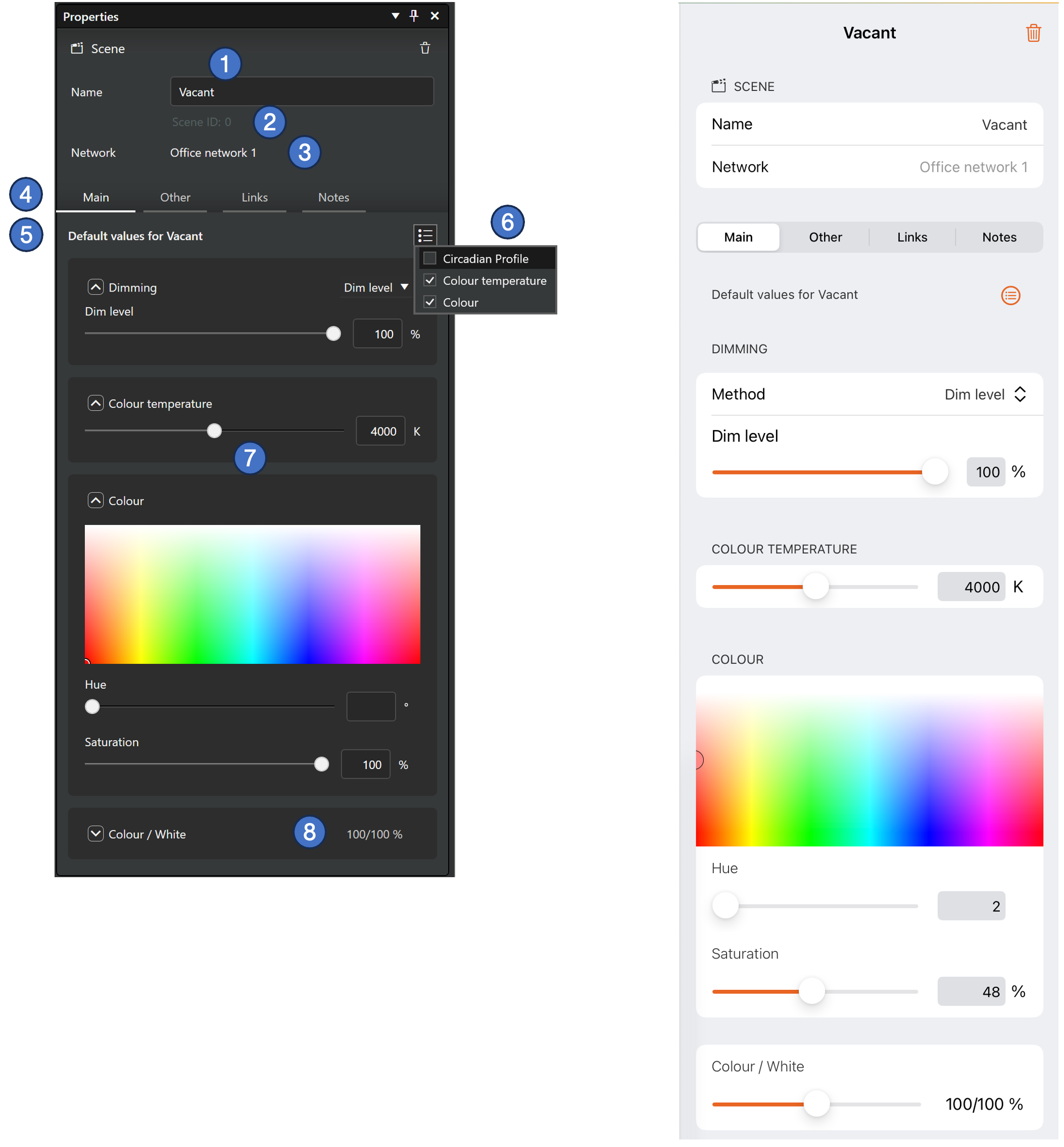1064x1147 pixels.
Task: Select Other segment in light panel
Action: pyautogui.click(x=825, y=237)
